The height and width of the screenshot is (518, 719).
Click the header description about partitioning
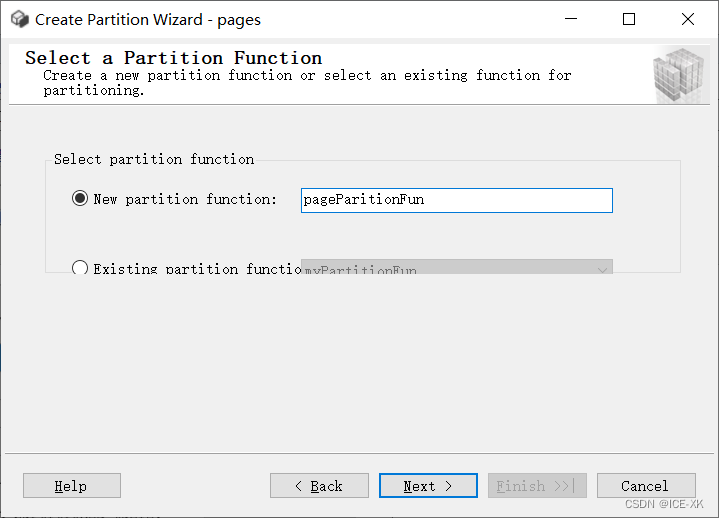point(307,83)
